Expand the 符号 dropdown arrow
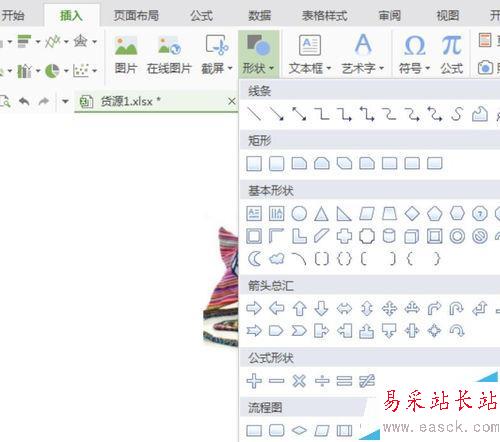 (x=427, y=68)
